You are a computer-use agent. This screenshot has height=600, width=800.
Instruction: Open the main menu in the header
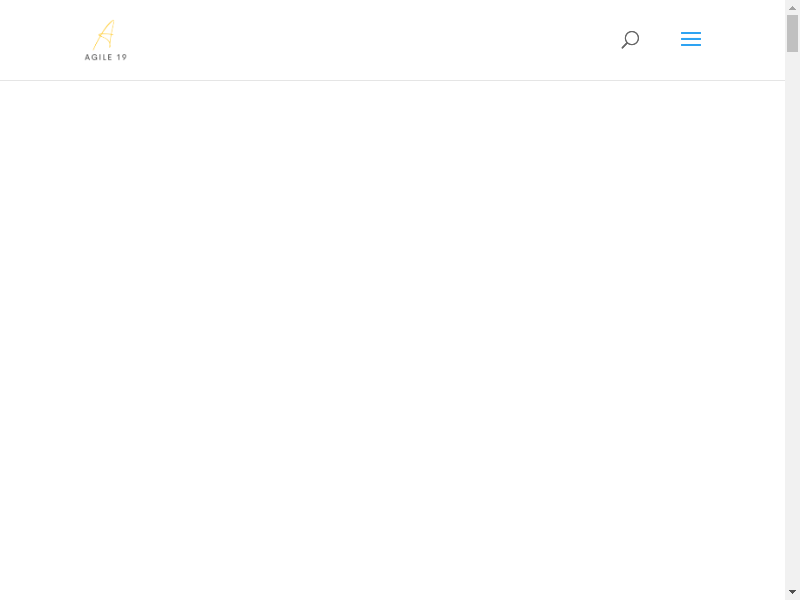pos(691,40)
